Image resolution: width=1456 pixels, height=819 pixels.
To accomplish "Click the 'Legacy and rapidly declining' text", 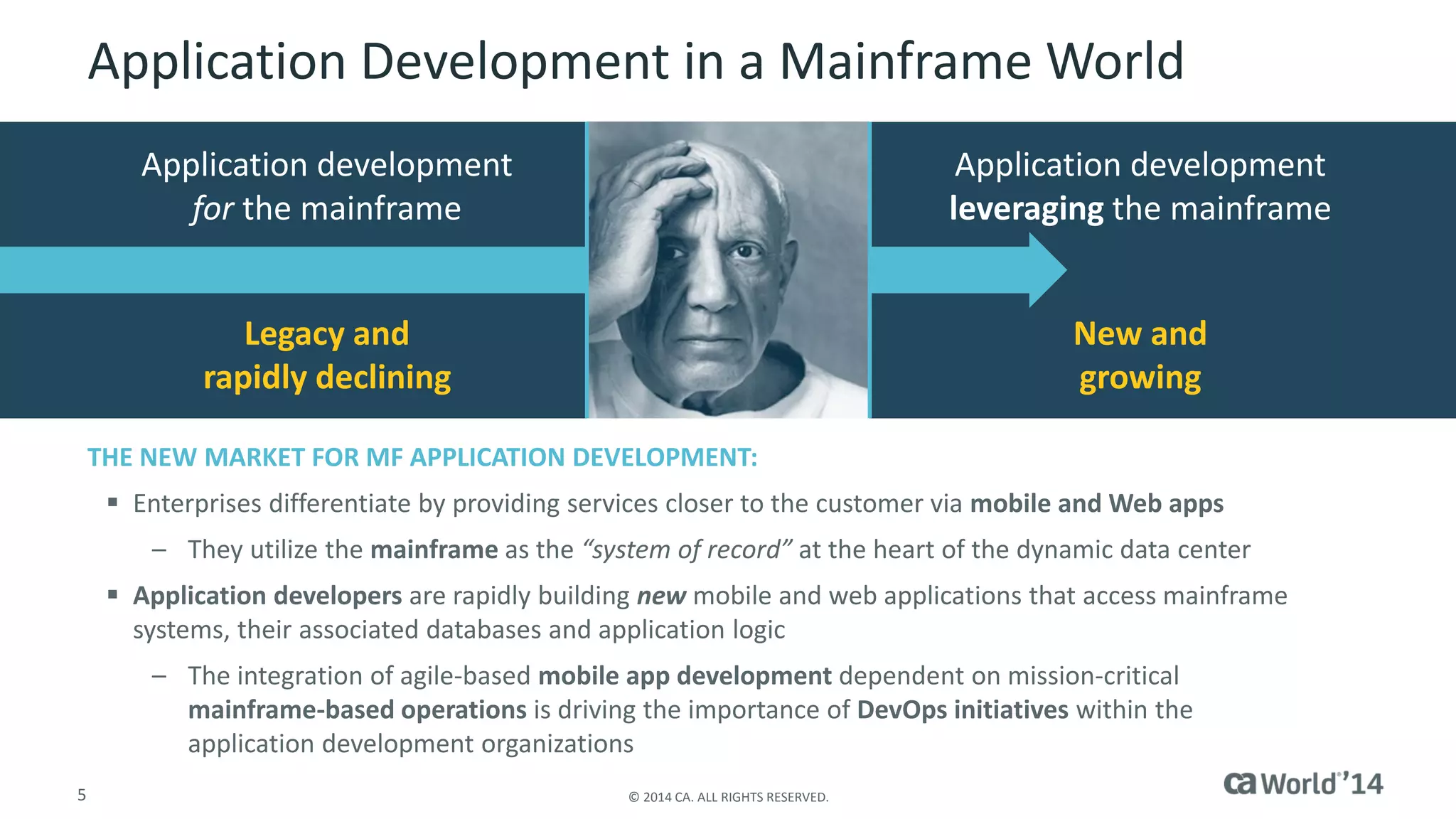I will tap(327, 355).
